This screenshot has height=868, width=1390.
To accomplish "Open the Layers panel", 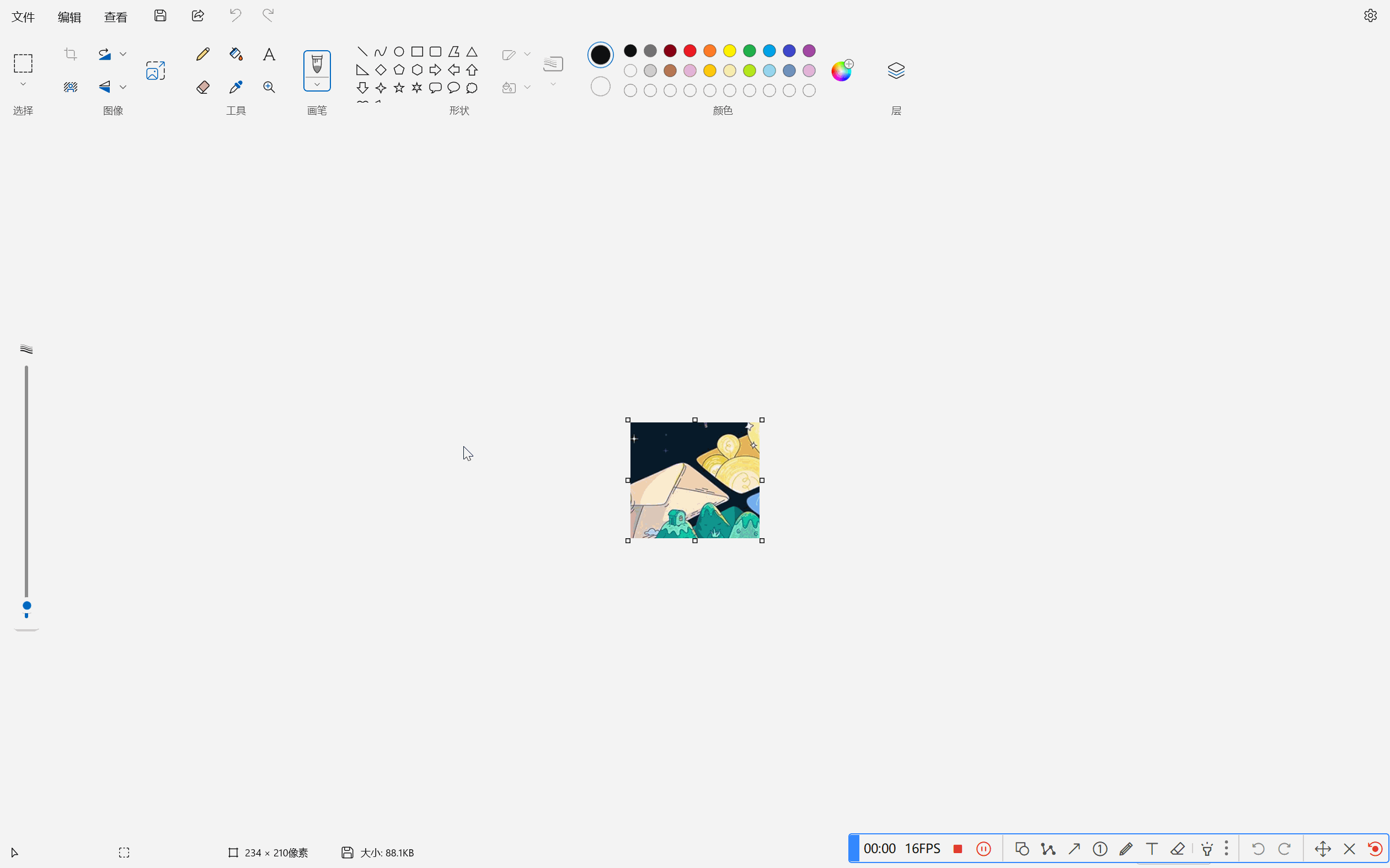I will [x=896, y=71].
